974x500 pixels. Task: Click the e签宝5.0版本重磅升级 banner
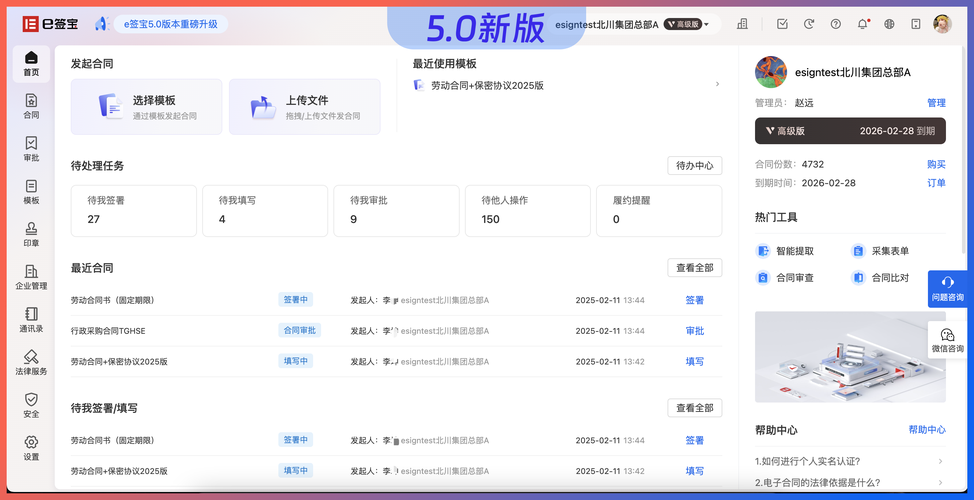tap(170, 24)
